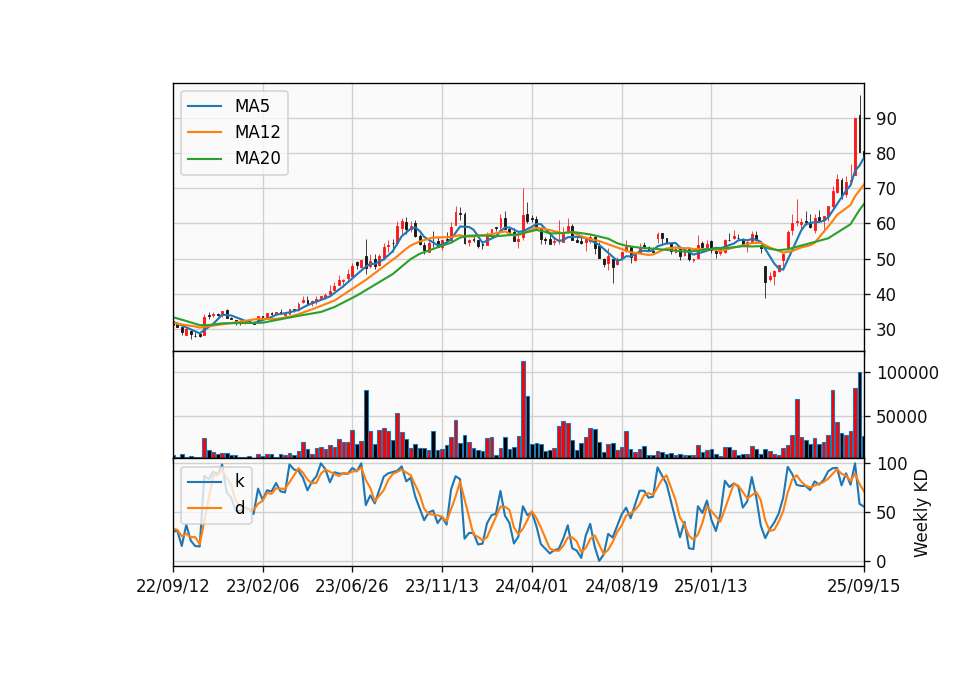Click the k legend label

pyautogui.click(x=239, y=481)
